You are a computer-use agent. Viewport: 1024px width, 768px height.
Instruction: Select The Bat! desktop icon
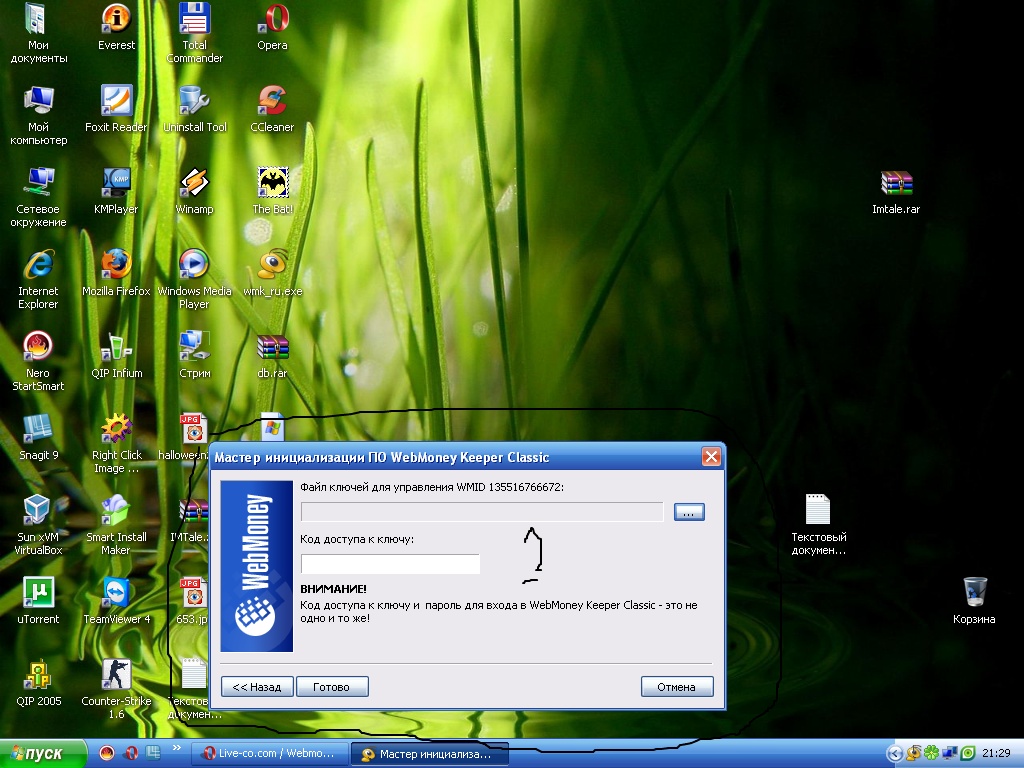pyautogui.click(x=272, y=183)
